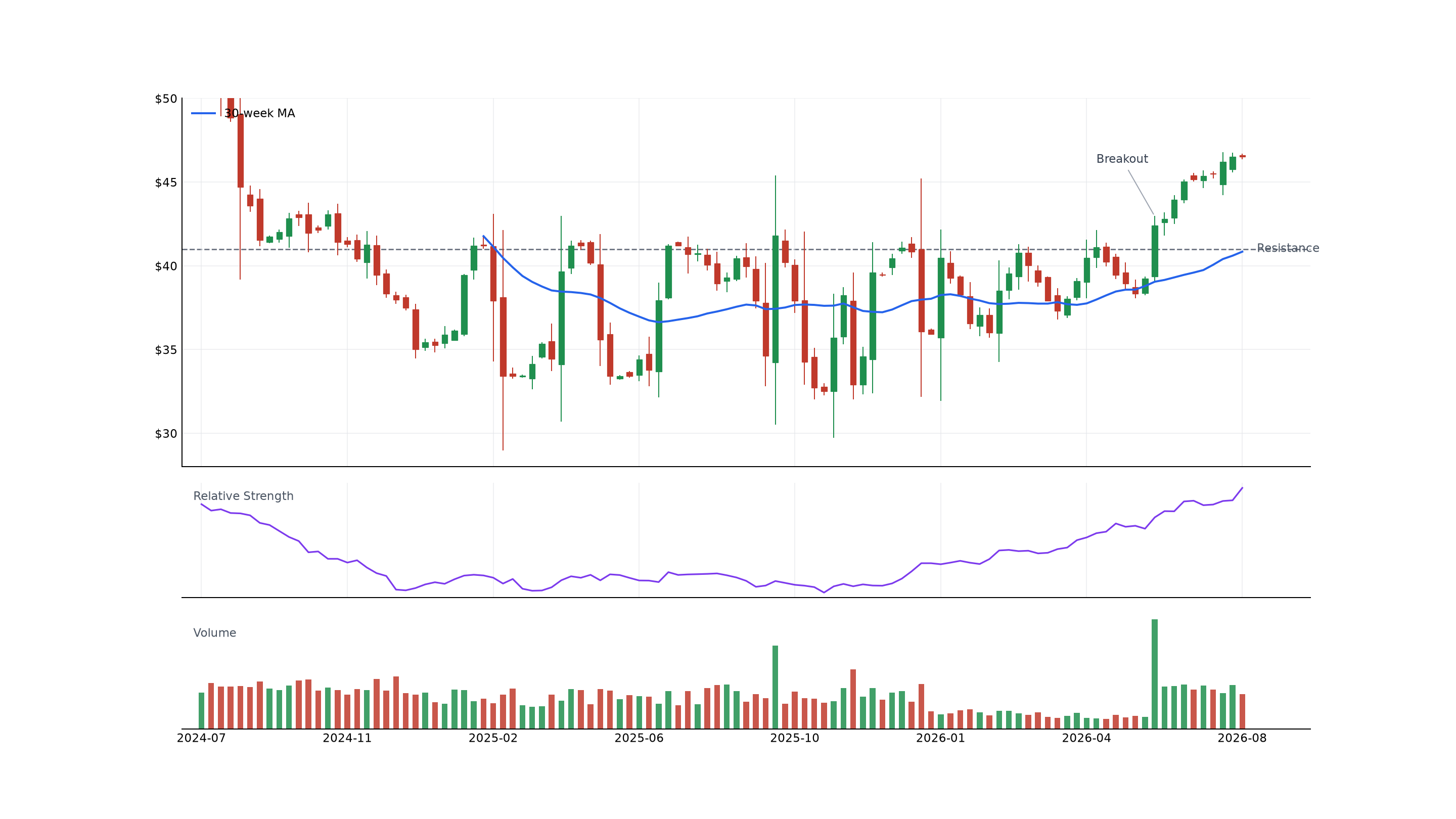The height and width of the screenshot is (819, 1456).
Task: Select the 2026-08 date axis label
Action: coord(1242,738)
